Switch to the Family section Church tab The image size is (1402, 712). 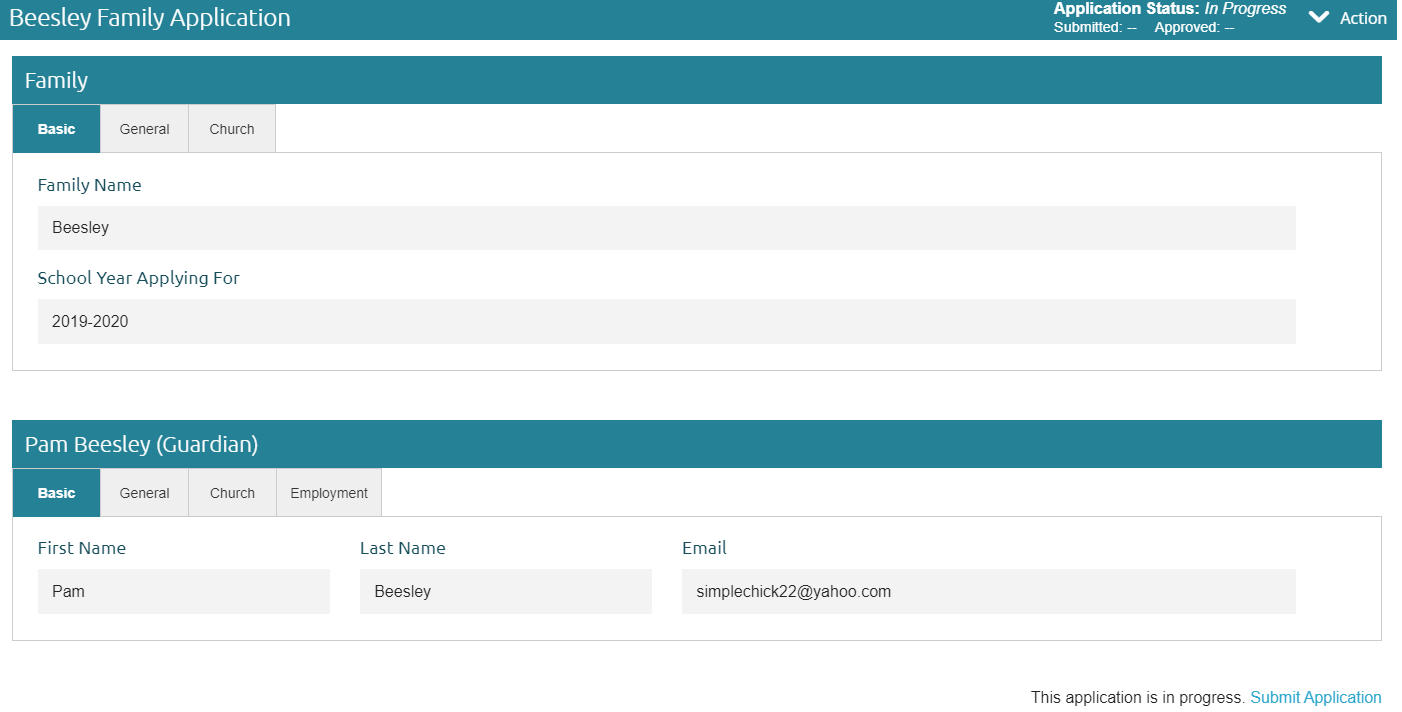[x=232, y=129]
